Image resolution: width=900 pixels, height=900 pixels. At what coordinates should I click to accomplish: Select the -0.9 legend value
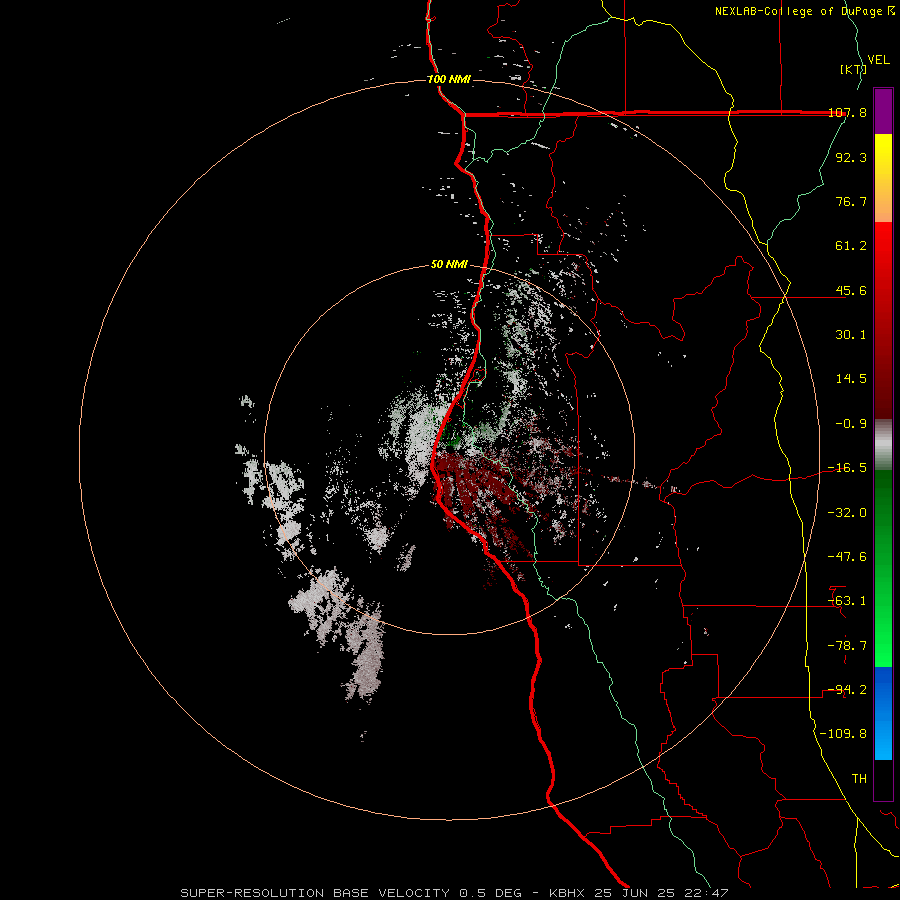[851, 424]
